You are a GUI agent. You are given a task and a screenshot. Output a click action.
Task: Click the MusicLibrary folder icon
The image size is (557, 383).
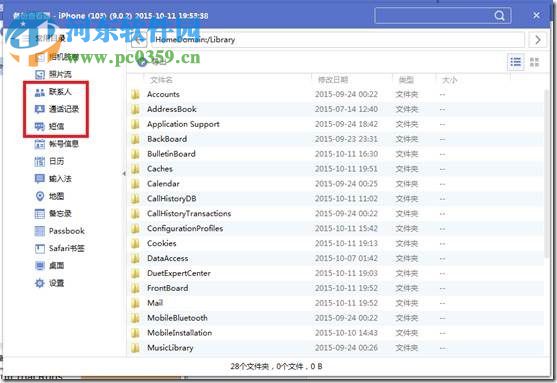(135, 348)
